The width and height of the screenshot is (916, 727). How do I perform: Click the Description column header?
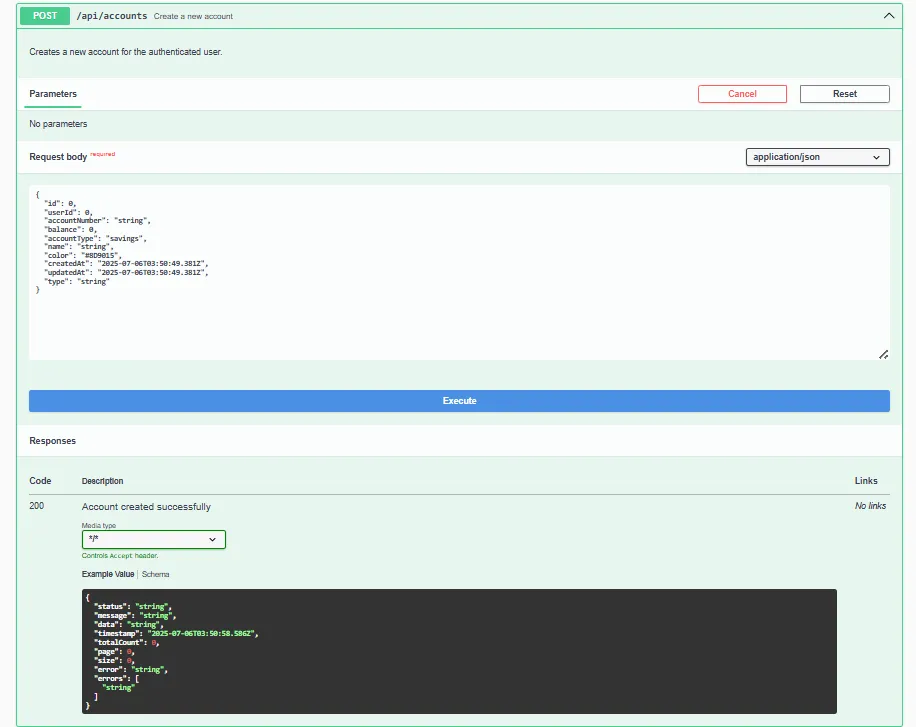point(102,481)
